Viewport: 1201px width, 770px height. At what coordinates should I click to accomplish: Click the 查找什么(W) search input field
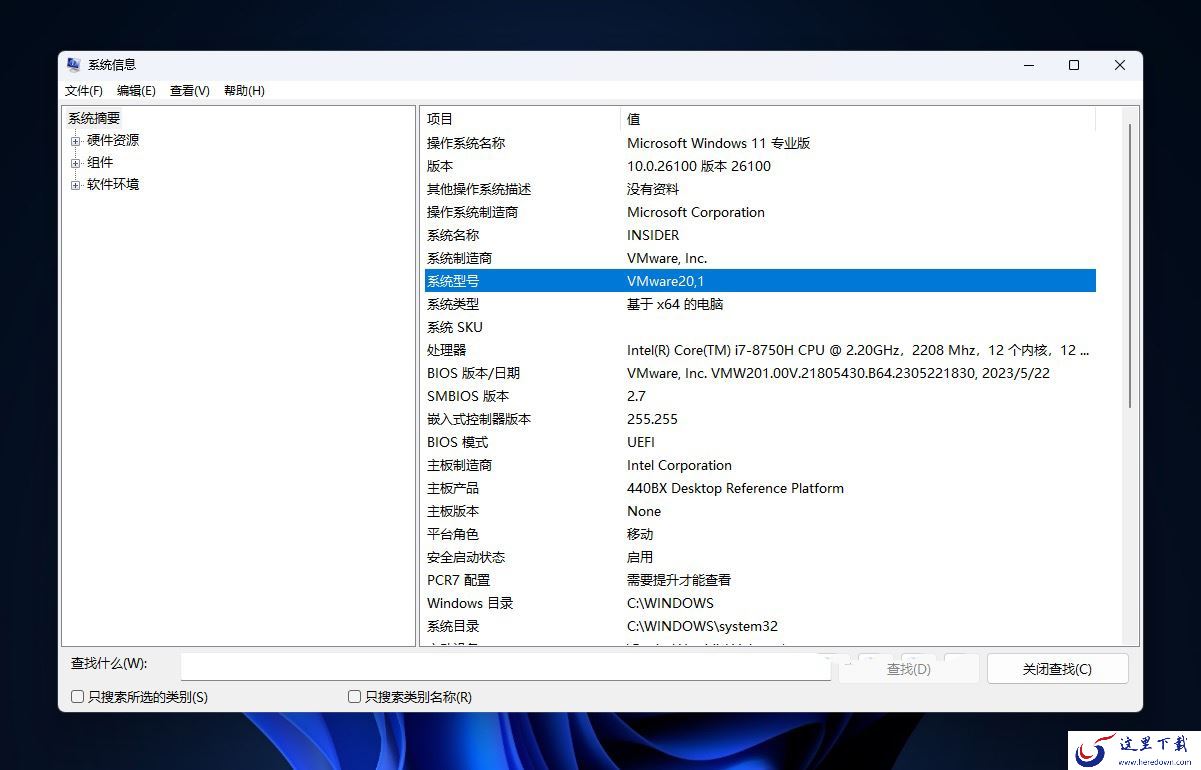pos(506,667)
